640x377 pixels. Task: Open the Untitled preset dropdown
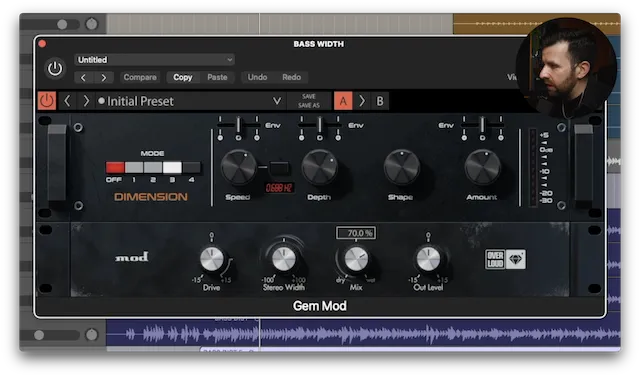pos(155,60)
